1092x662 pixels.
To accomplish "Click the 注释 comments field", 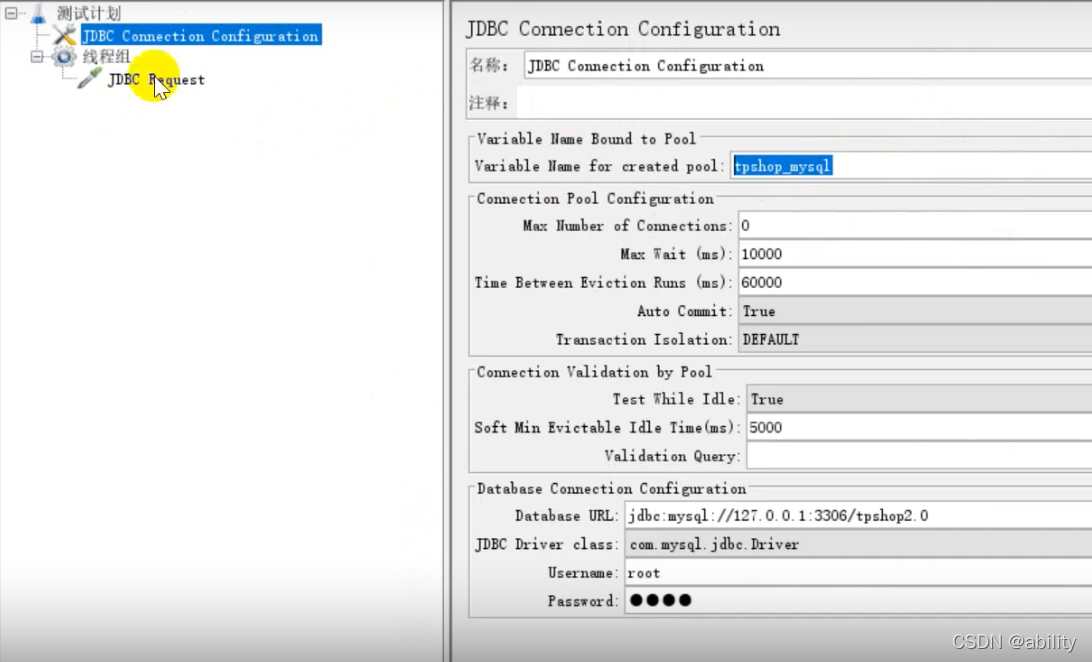I will pos(804,103).
